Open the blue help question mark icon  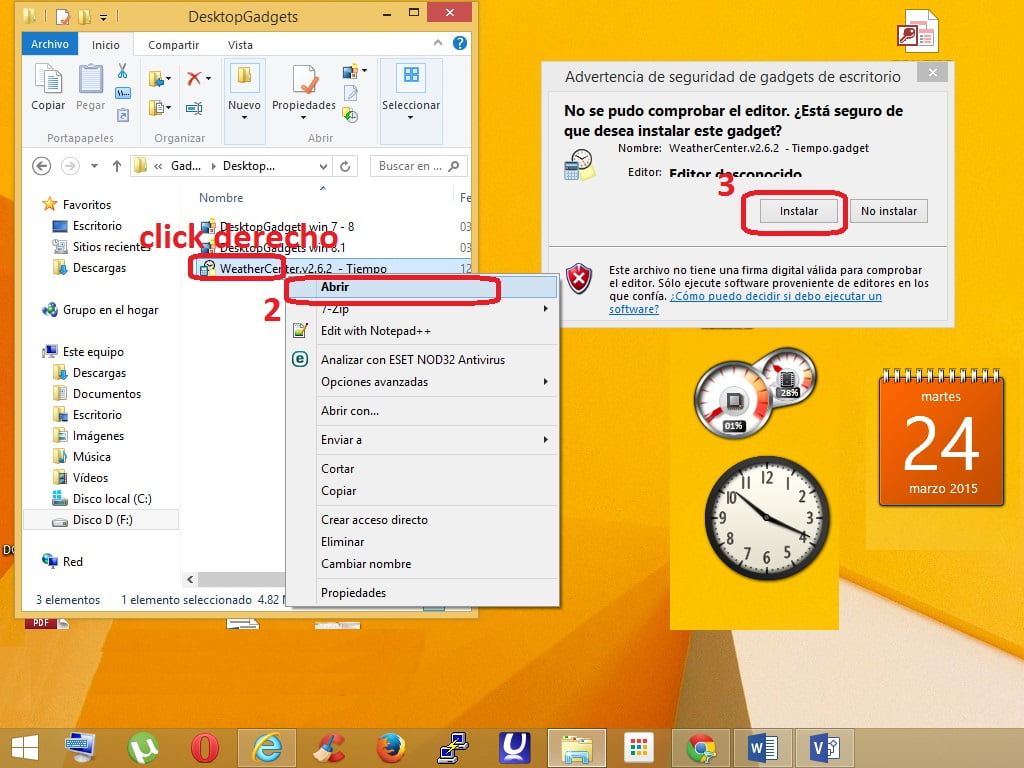[x=460, y=44]
